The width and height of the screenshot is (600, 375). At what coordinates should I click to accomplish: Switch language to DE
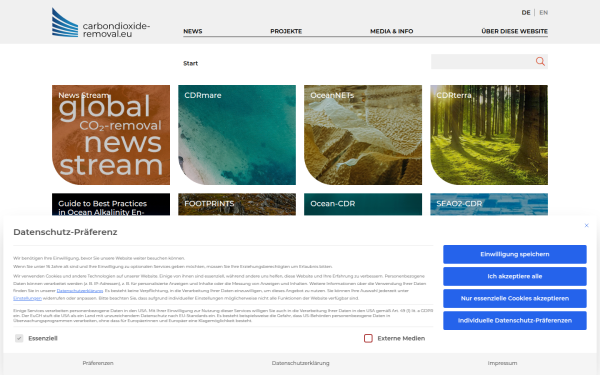pos(526,13)
